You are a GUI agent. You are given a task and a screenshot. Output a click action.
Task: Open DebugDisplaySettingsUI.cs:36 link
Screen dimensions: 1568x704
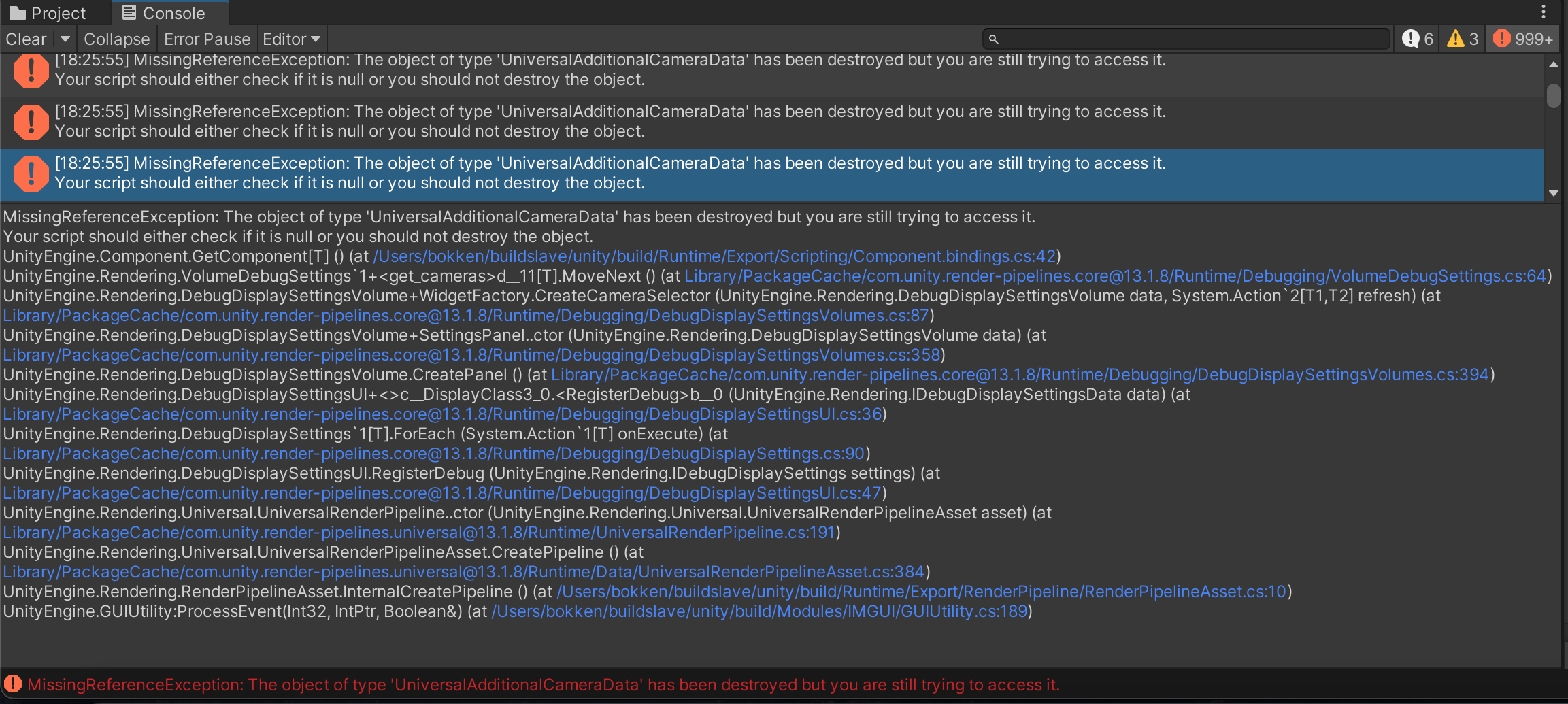(442, 414)
